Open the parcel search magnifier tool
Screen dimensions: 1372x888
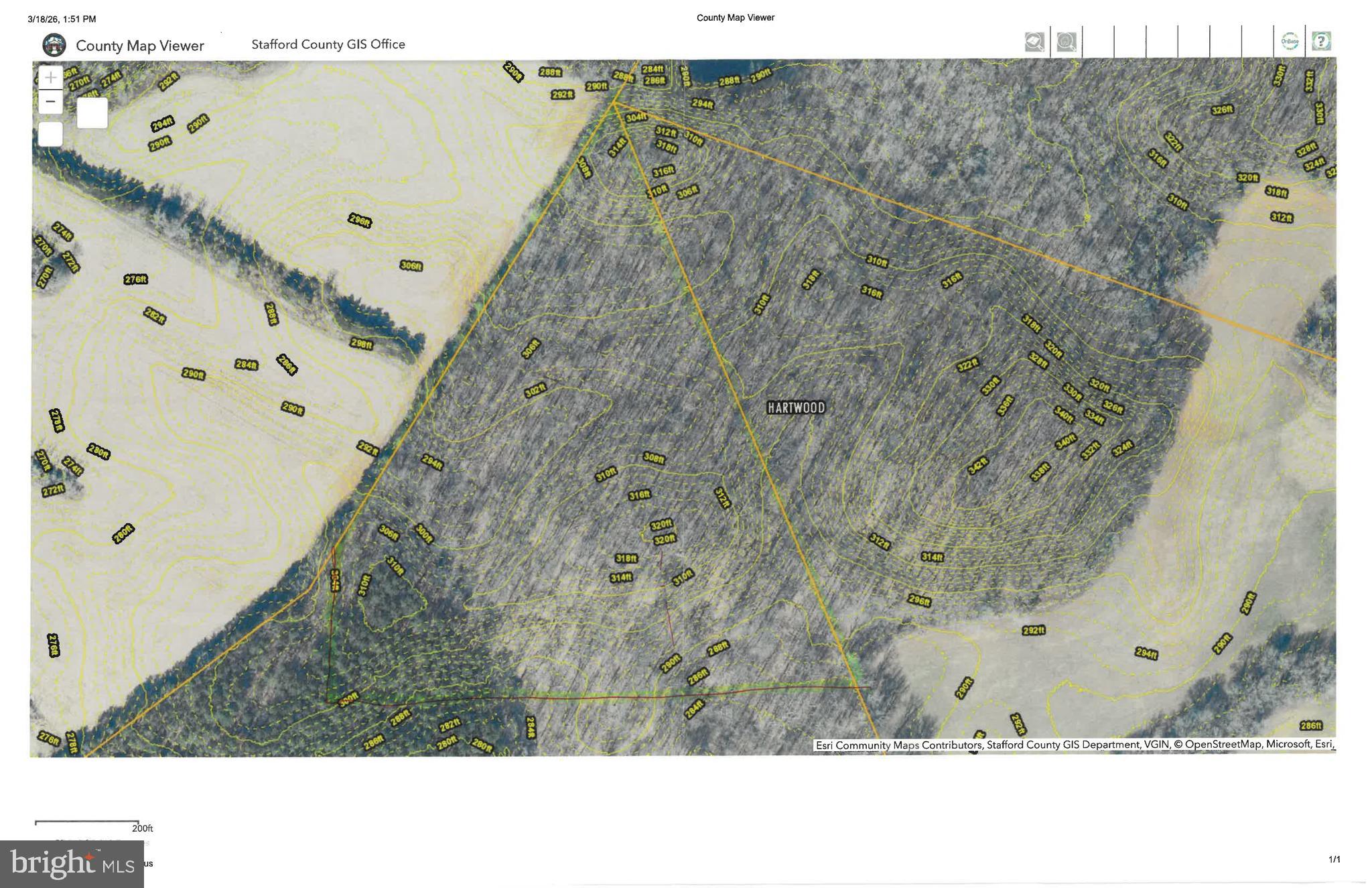coord(1035,42)
